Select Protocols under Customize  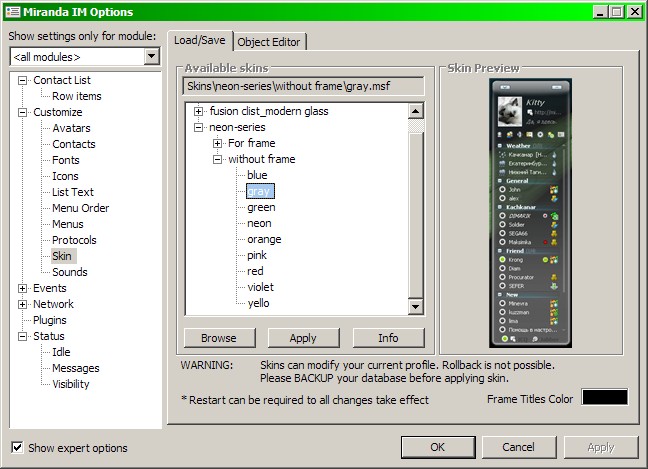click(x=74, y=240)
